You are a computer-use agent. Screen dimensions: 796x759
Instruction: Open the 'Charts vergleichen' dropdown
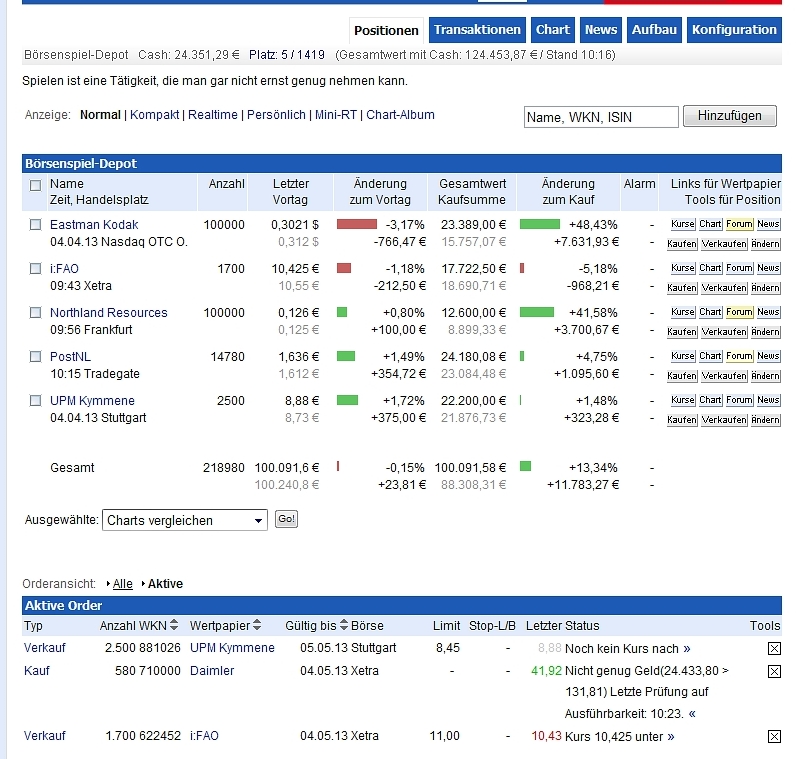(x=185, y=520)
